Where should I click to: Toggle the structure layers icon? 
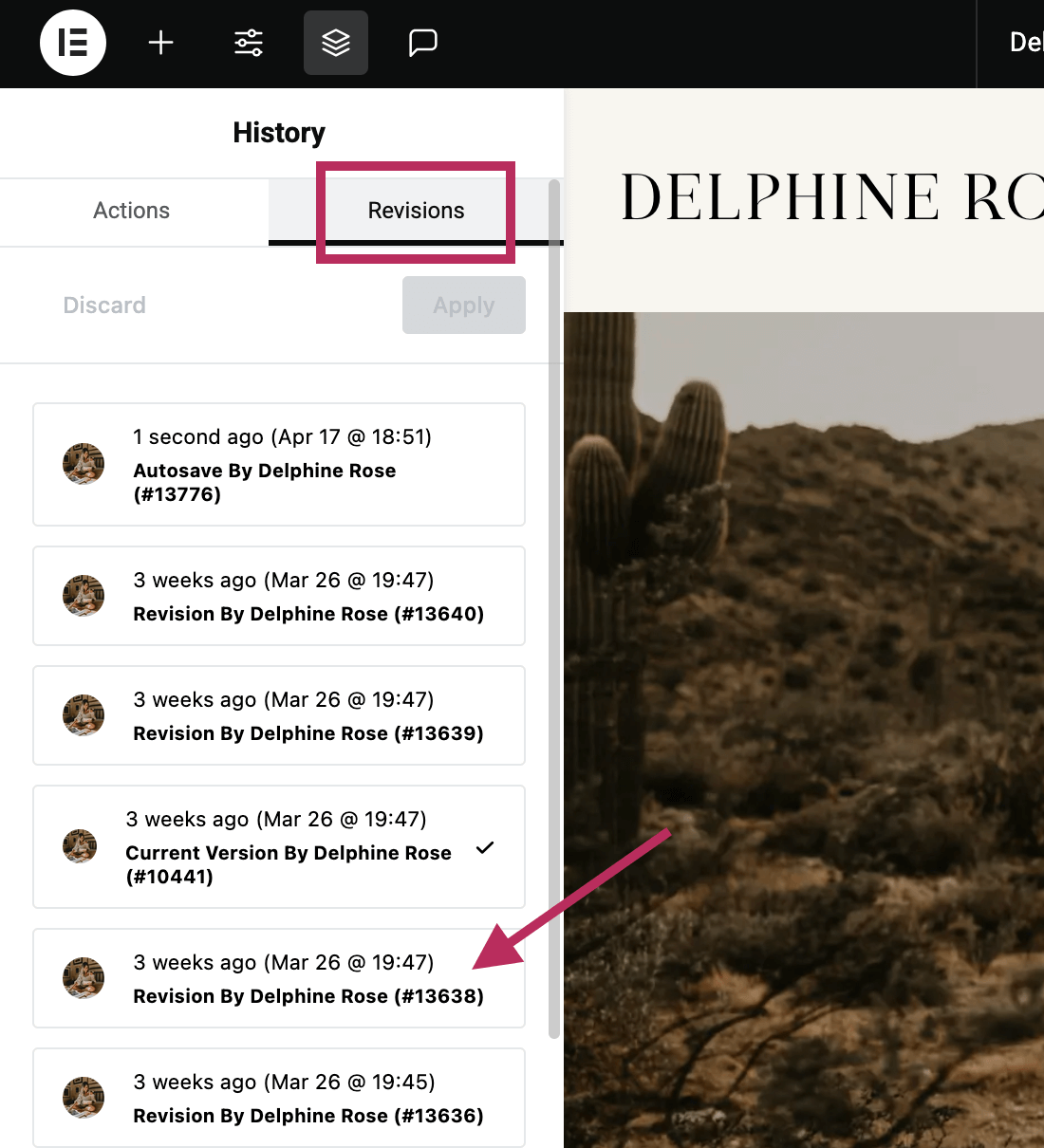coord(336,43)
